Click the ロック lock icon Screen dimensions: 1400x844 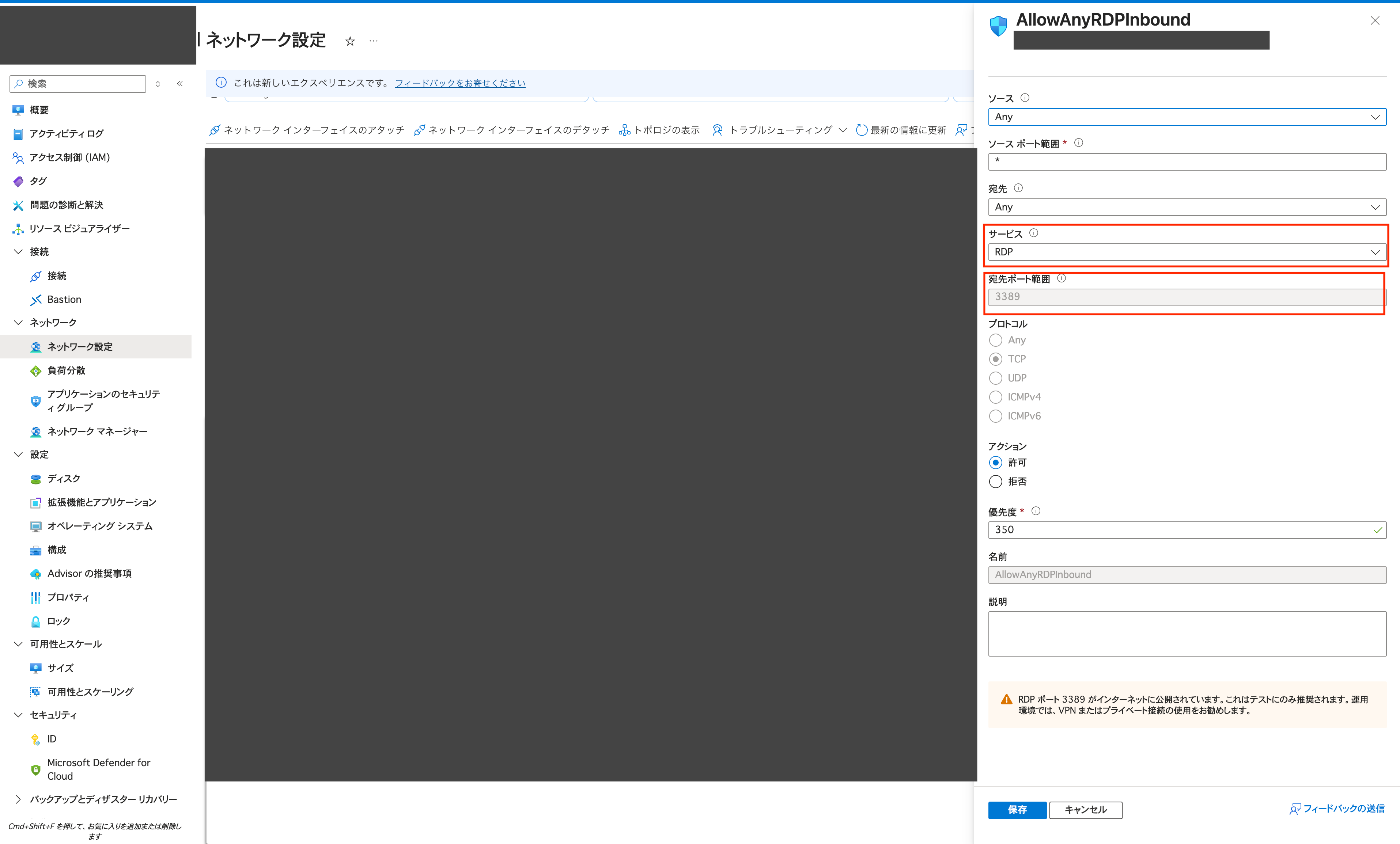point(36,622)
